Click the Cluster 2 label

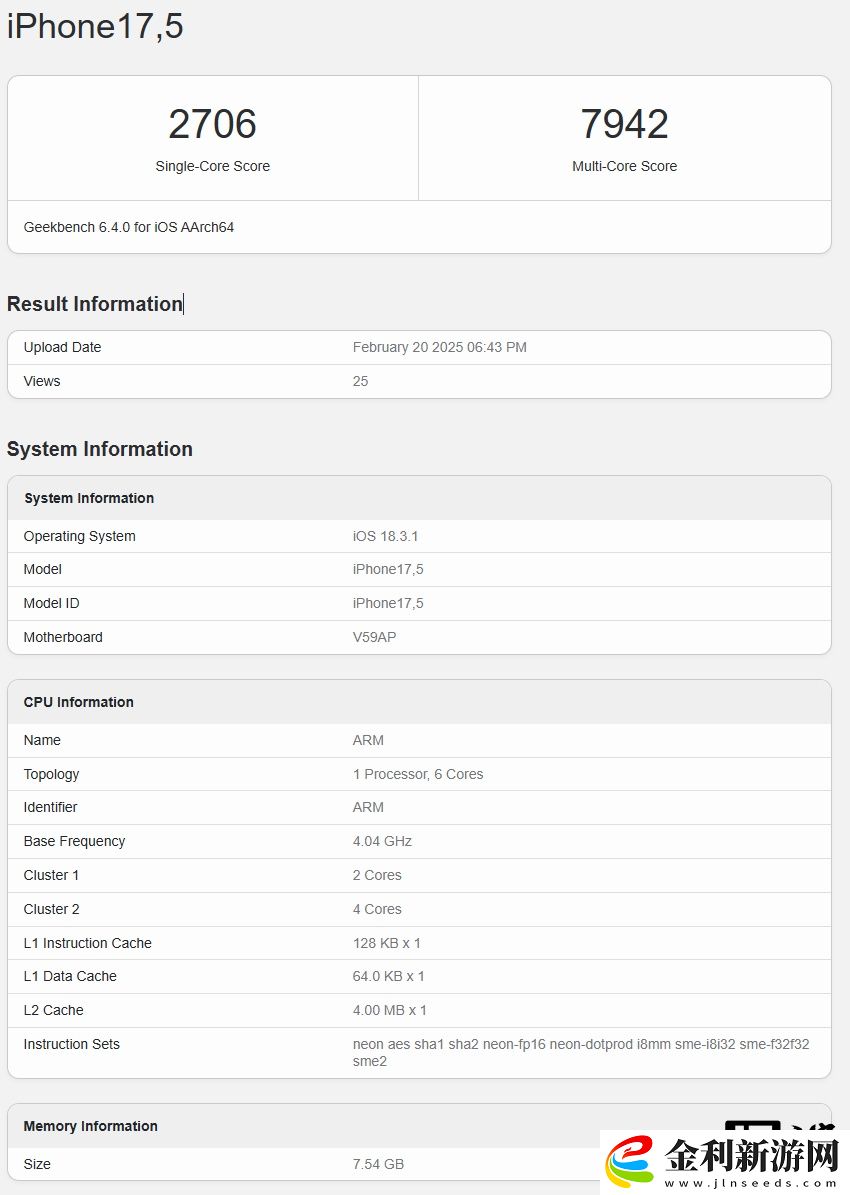pyautogui.click(x=51, y=909)
